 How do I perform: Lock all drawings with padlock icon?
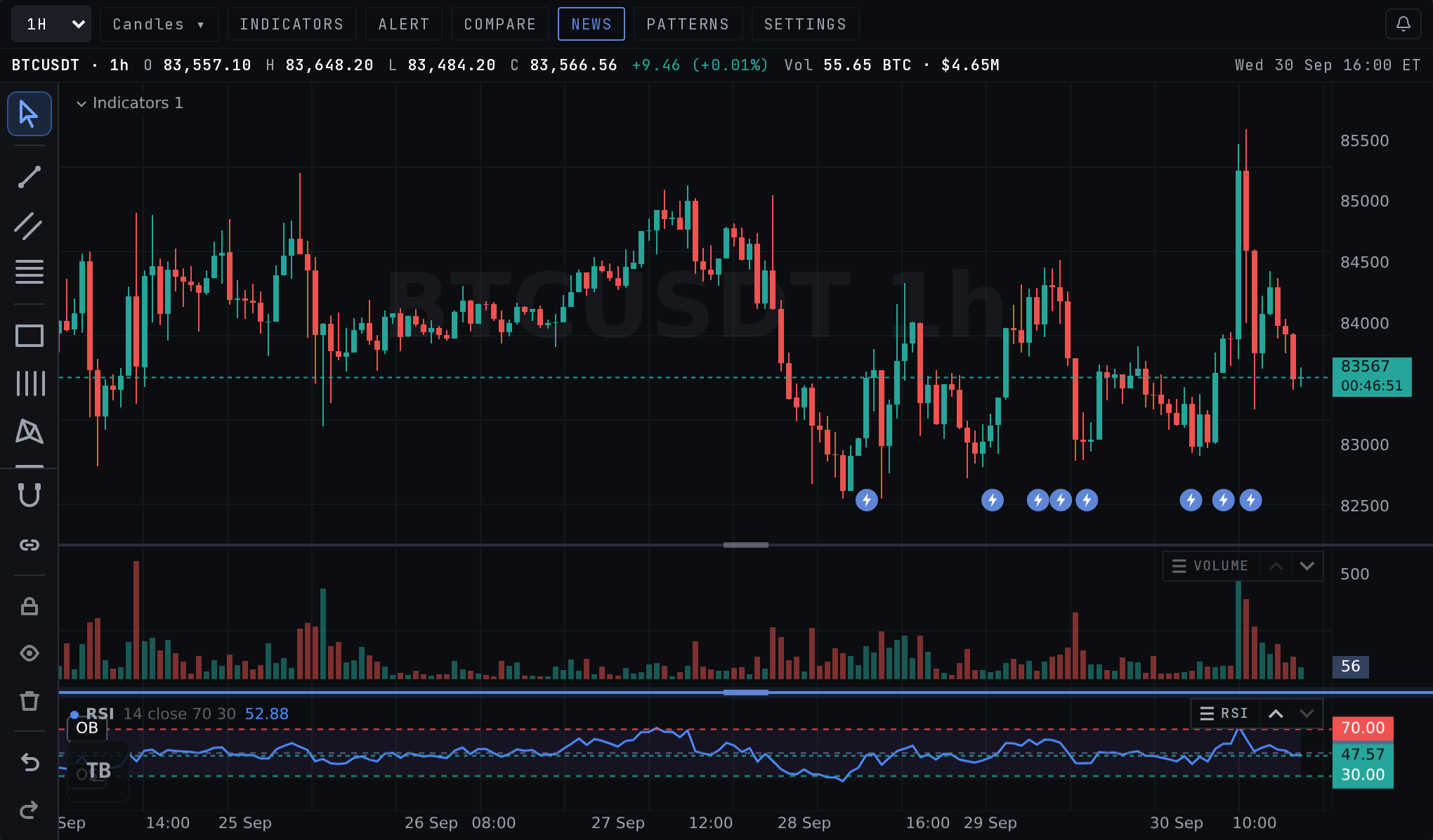click(x=29, y=606)
